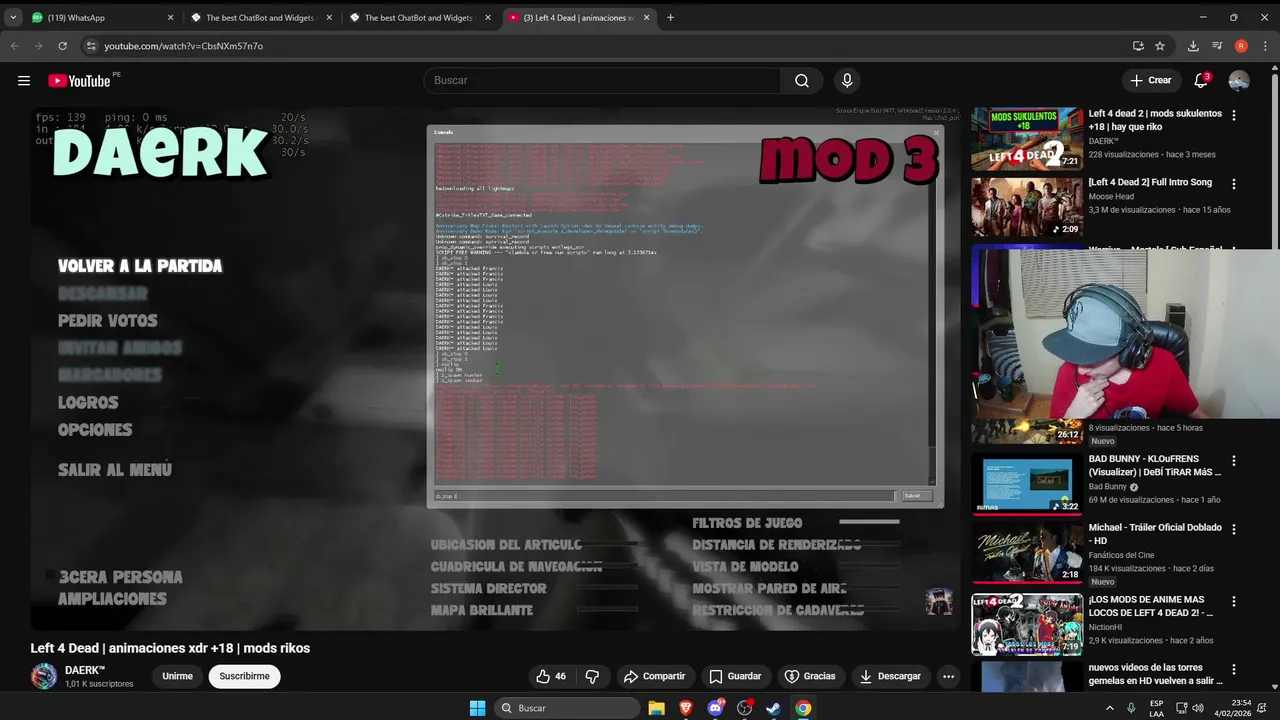Switch to second best ChatBot and Widgets tab
Viewport: 1280px width, 720px height.
point(419,17)
